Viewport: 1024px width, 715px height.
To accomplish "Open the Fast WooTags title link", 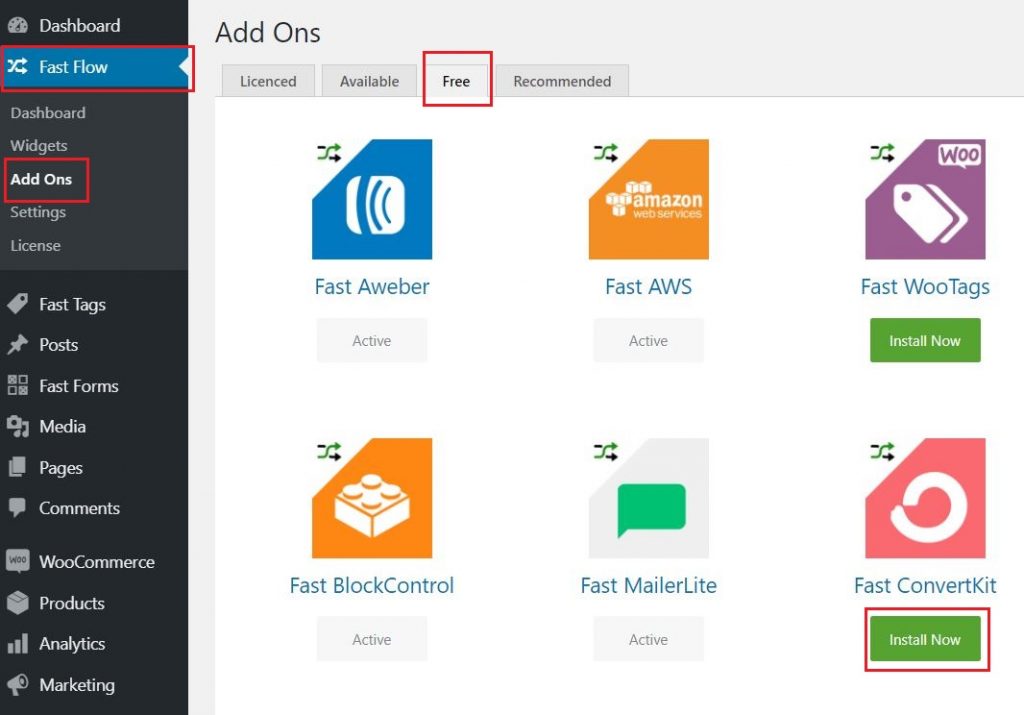I will point(925,287).
